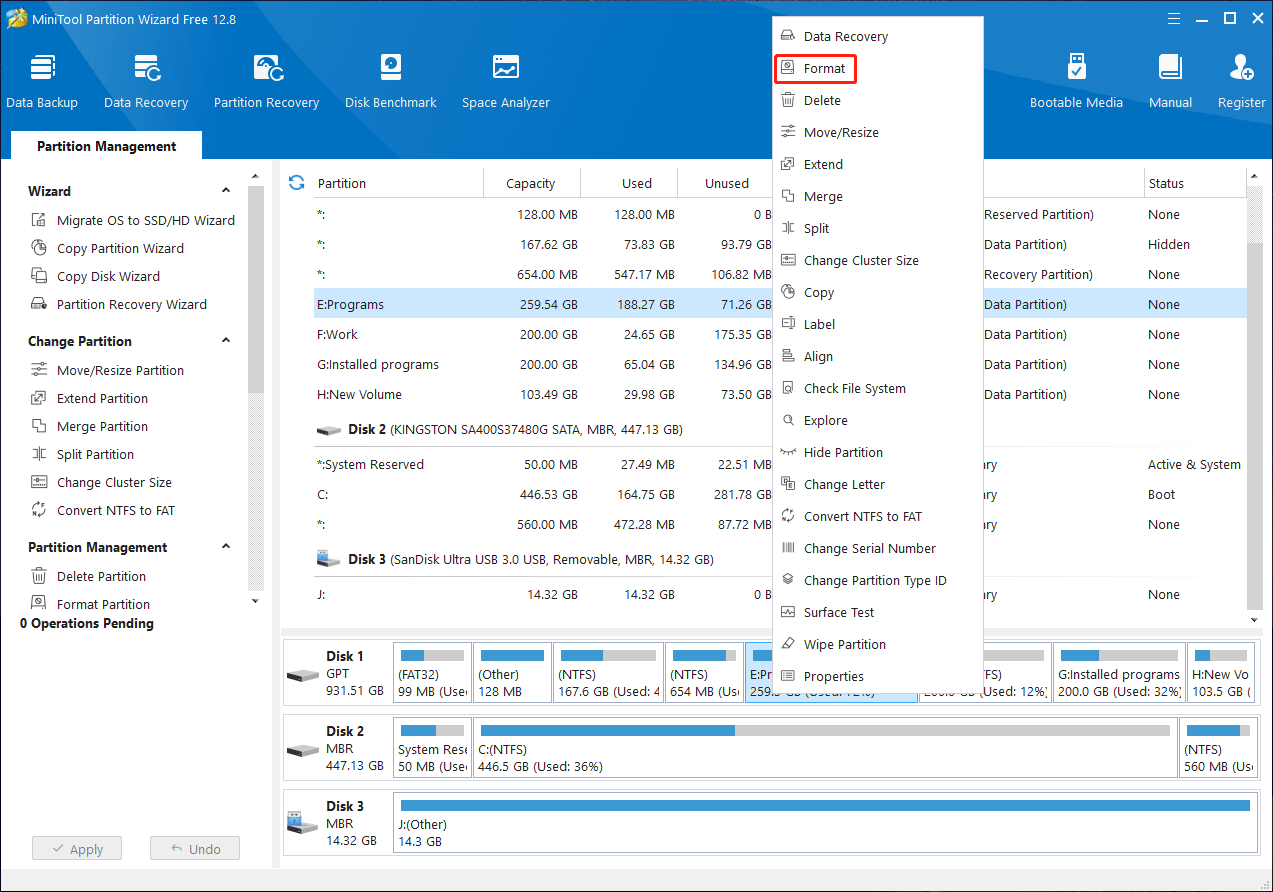1273x892 pixels.
Task: Launch the Disk Benchmark tool
Action: 390,78
